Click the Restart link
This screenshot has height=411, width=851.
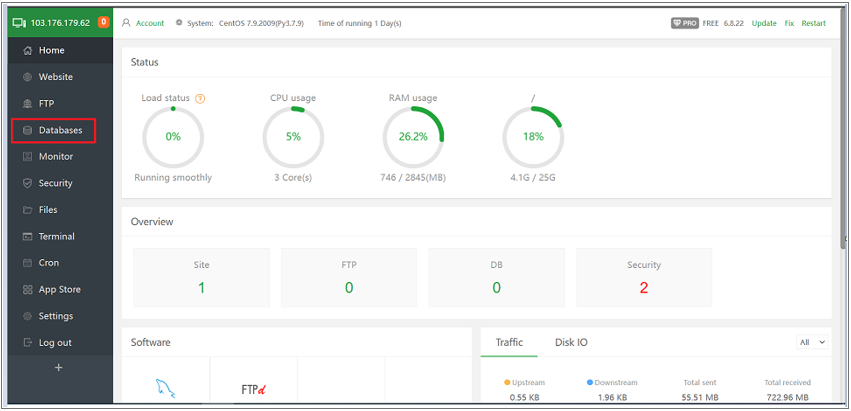pos(814,23)
